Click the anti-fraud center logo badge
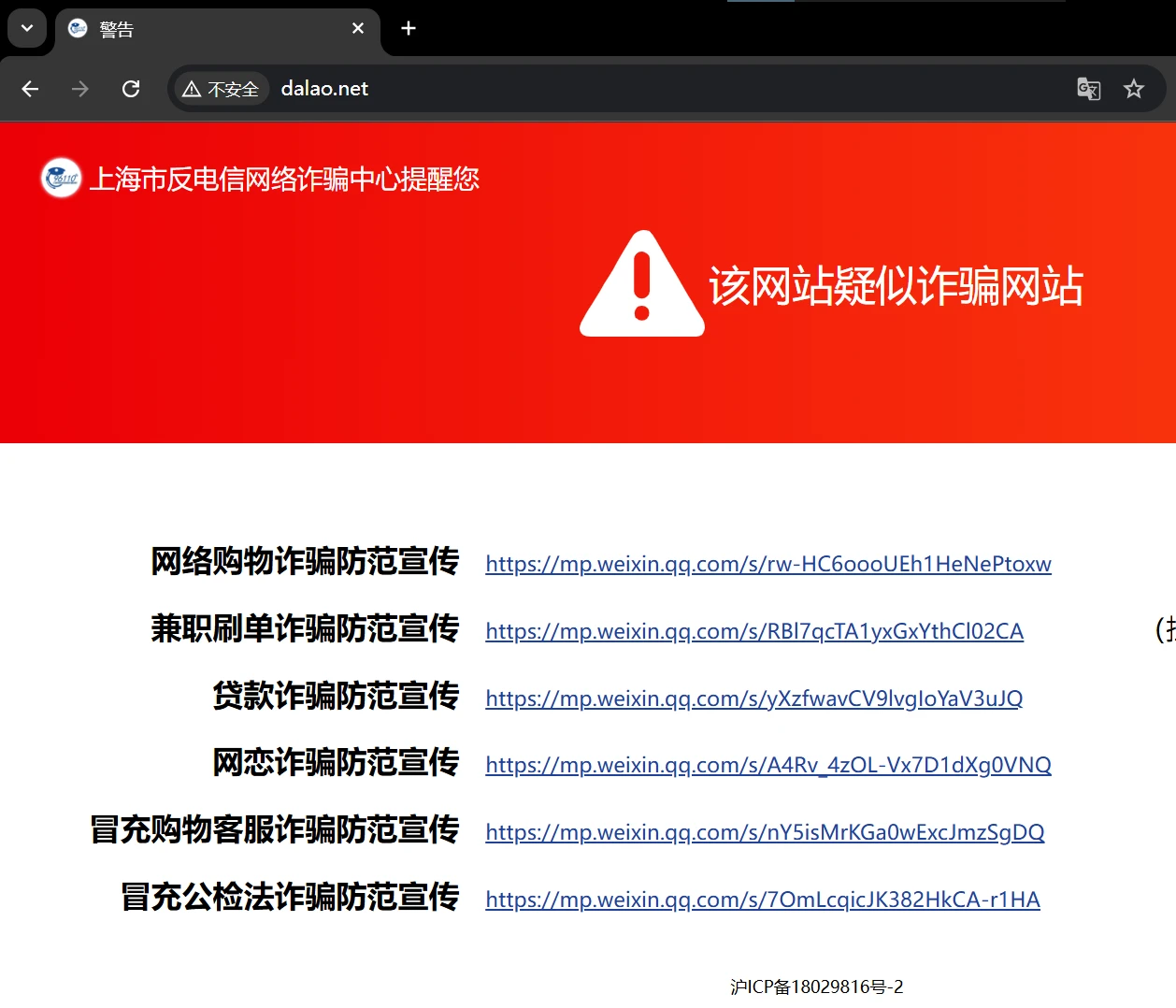 click(x=62, y=178)
